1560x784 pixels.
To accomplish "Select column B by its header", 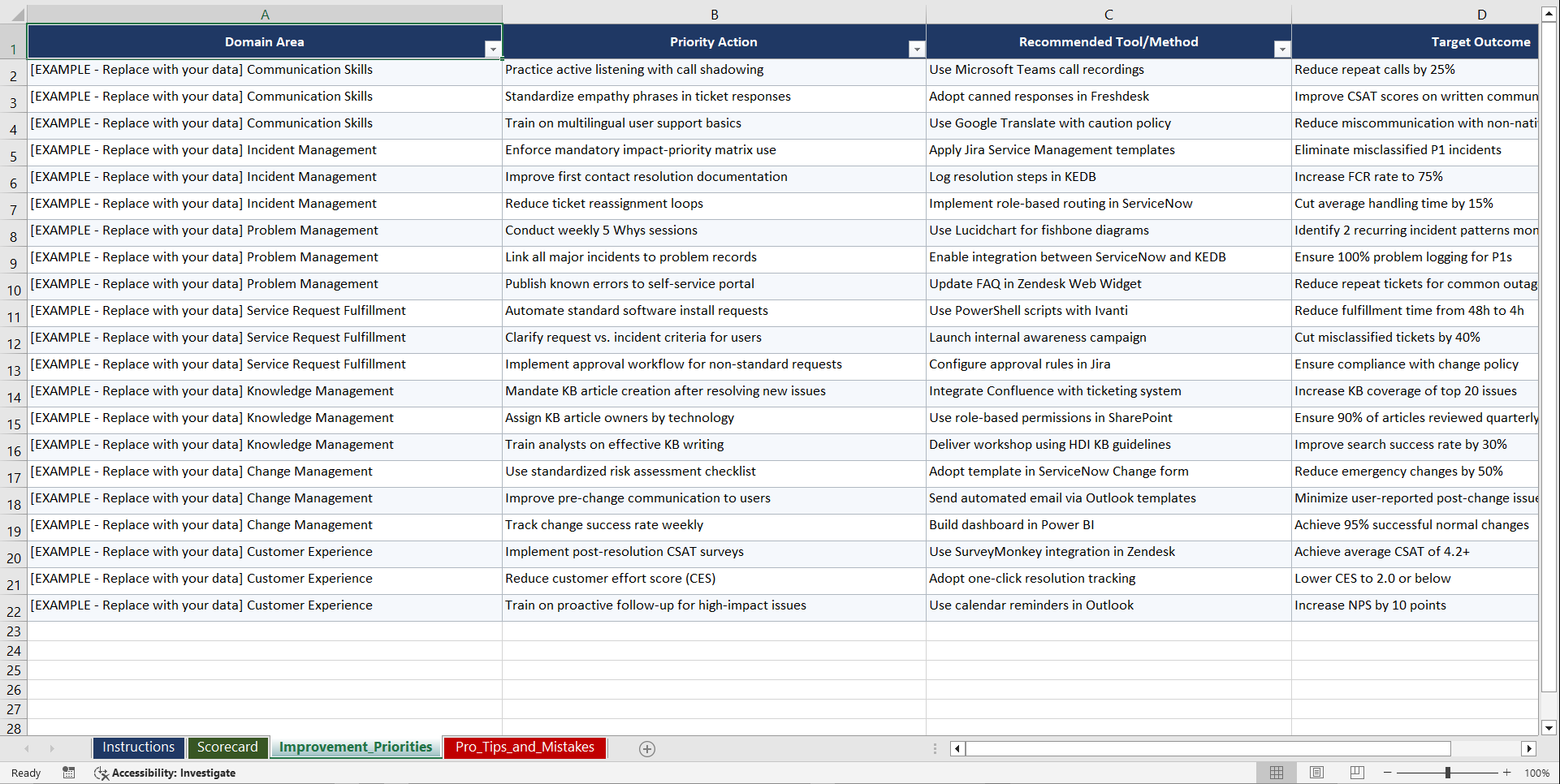I will 714,13.
